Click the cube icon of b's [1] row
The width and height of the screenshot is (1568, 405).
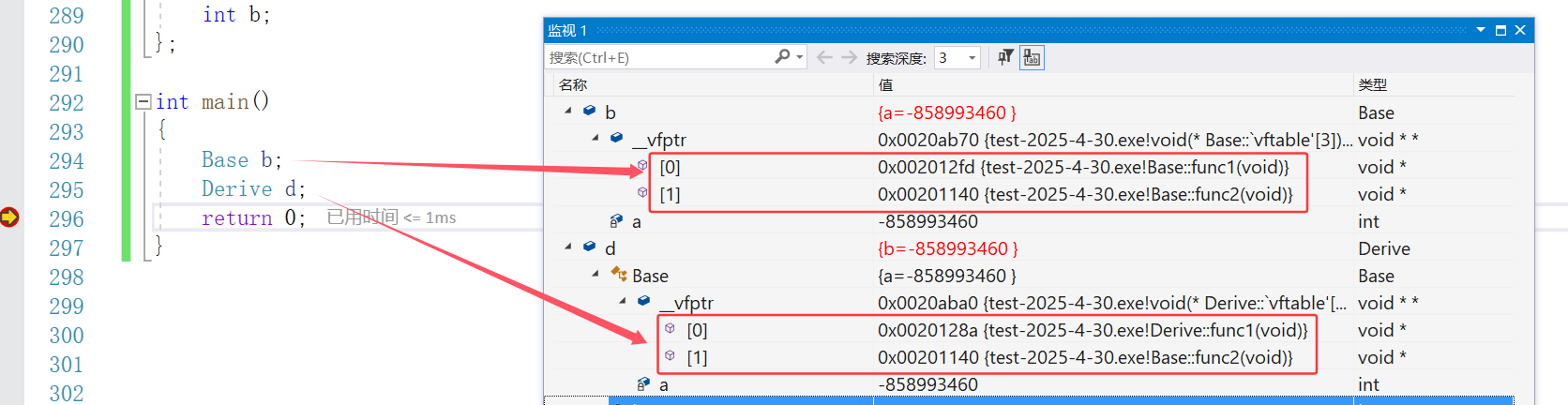(x=642, y=192)
